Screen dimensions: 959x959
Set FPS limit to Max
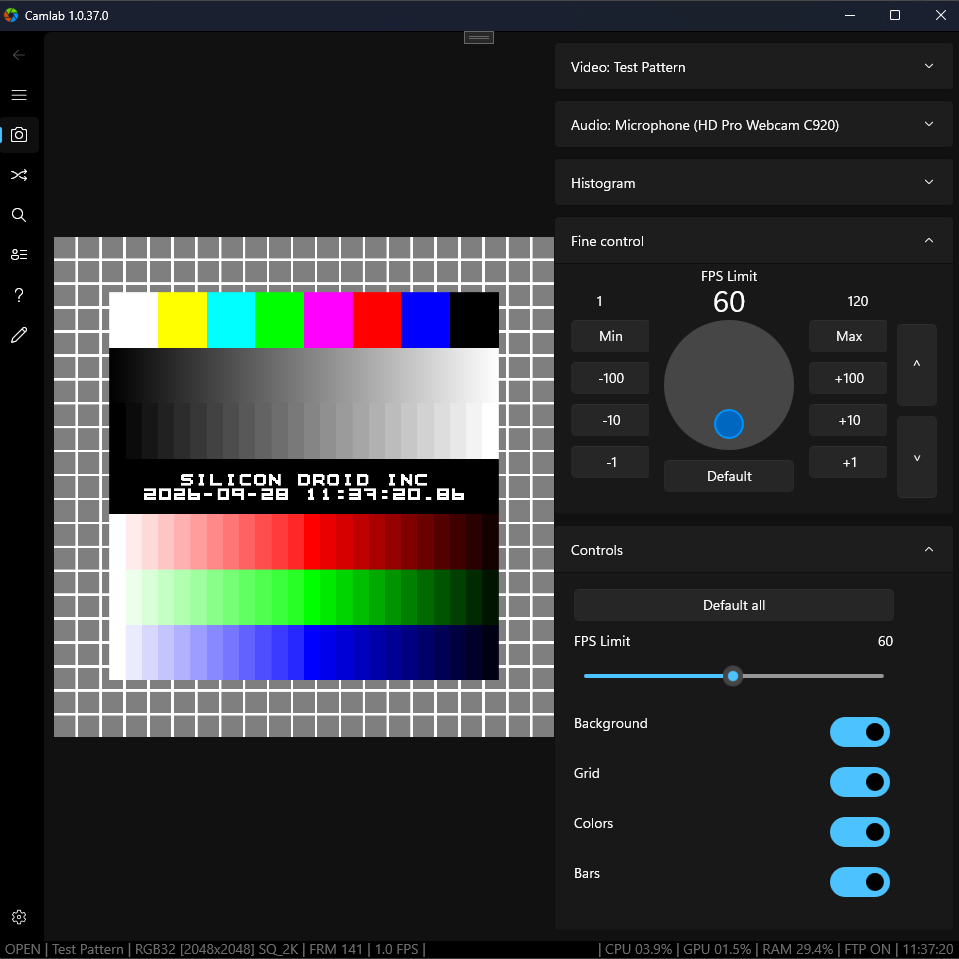pos(848,336)
